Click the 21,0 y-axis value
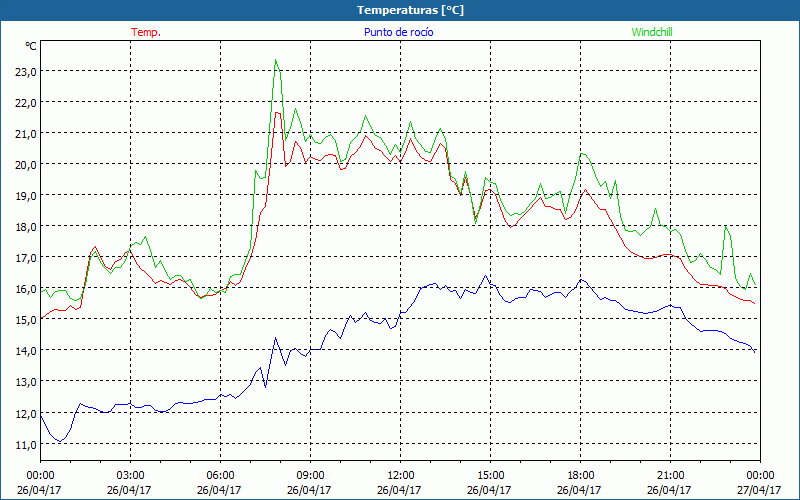This screenshot has width=800, height=500. pyautogui.click(x=26, y=134)
